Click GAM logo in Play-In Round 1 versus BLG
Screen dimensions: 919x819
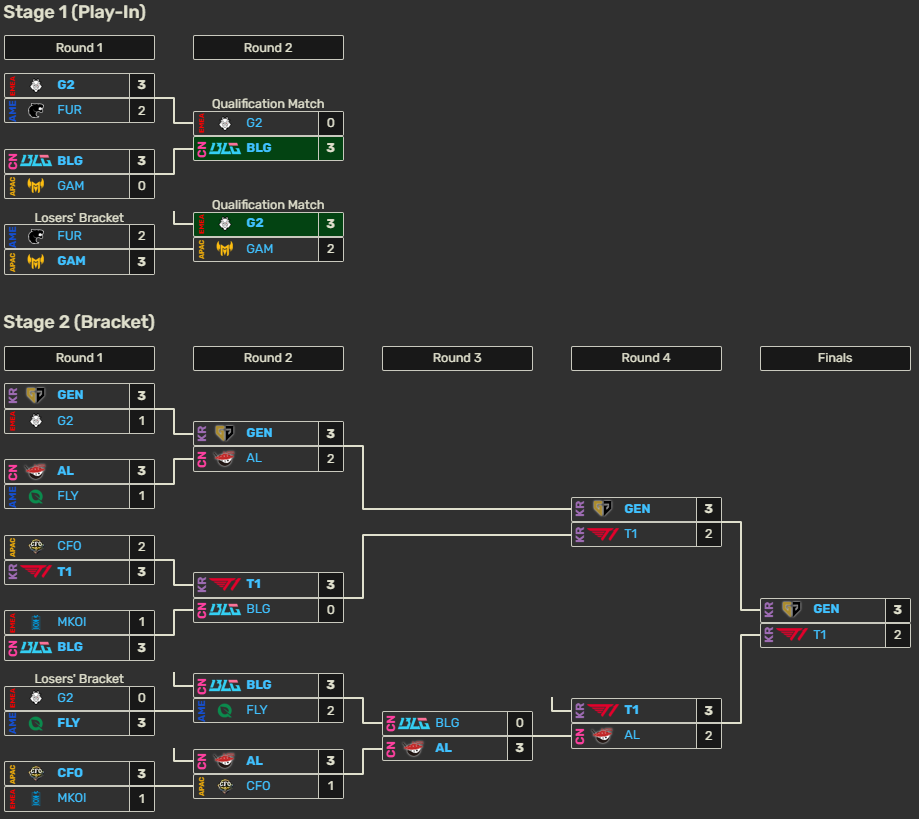tap(36, 186)
